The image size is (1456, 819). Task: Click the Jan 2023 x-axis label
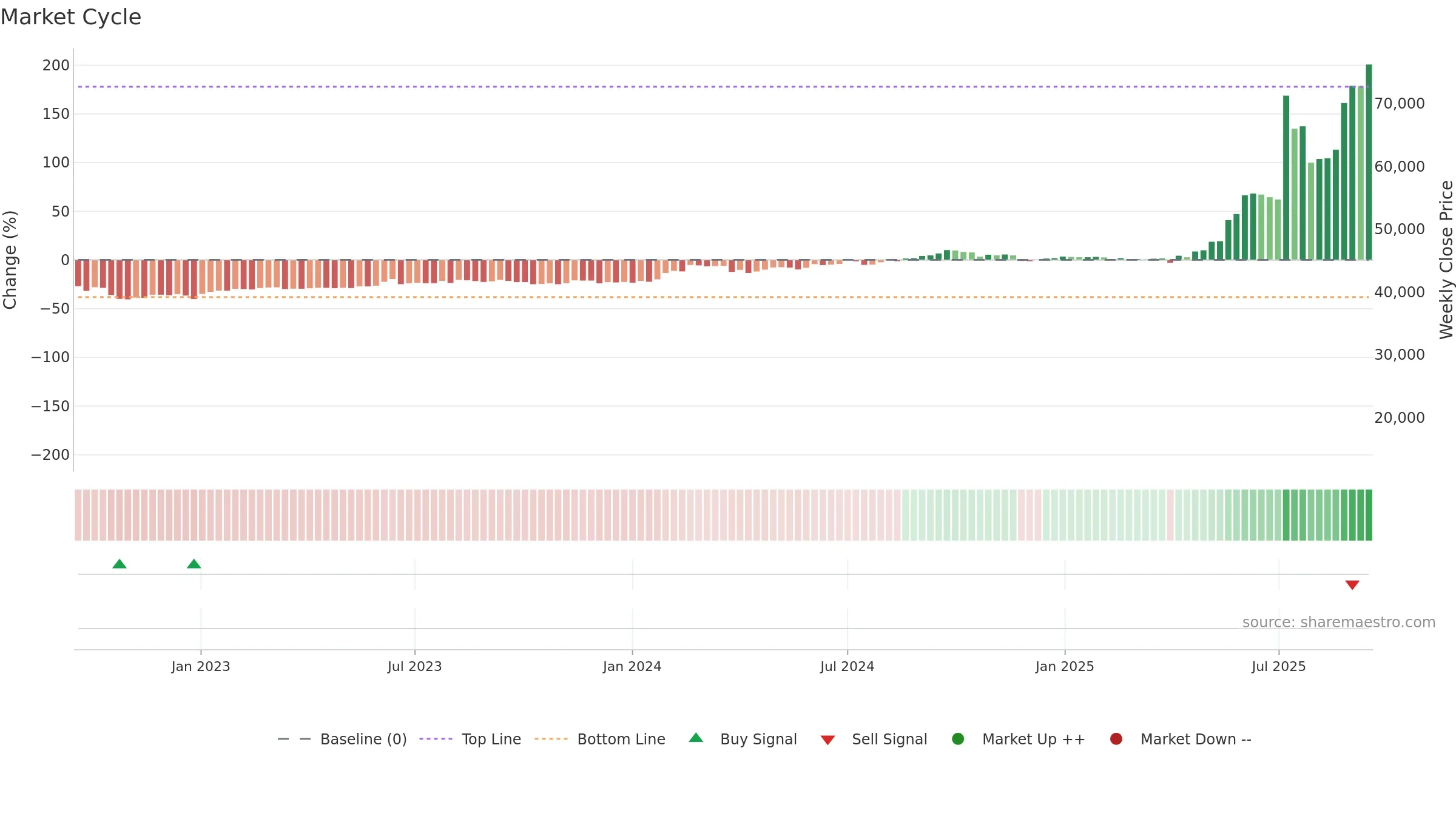coord(201,667)
